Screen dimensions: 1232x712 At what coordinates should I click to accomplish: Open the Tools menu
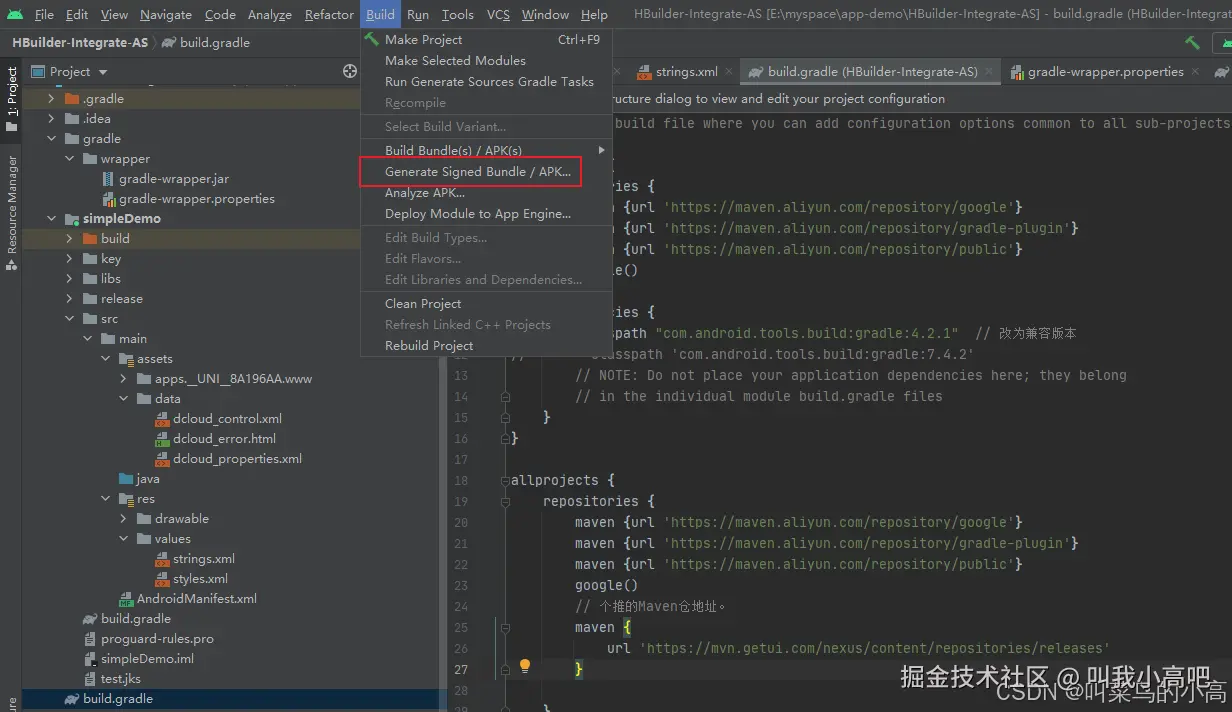[457, 14]
